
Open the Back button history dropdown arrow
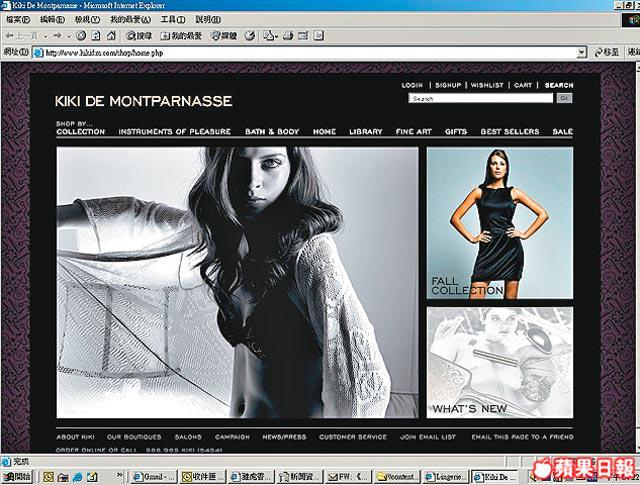(46, 36)
